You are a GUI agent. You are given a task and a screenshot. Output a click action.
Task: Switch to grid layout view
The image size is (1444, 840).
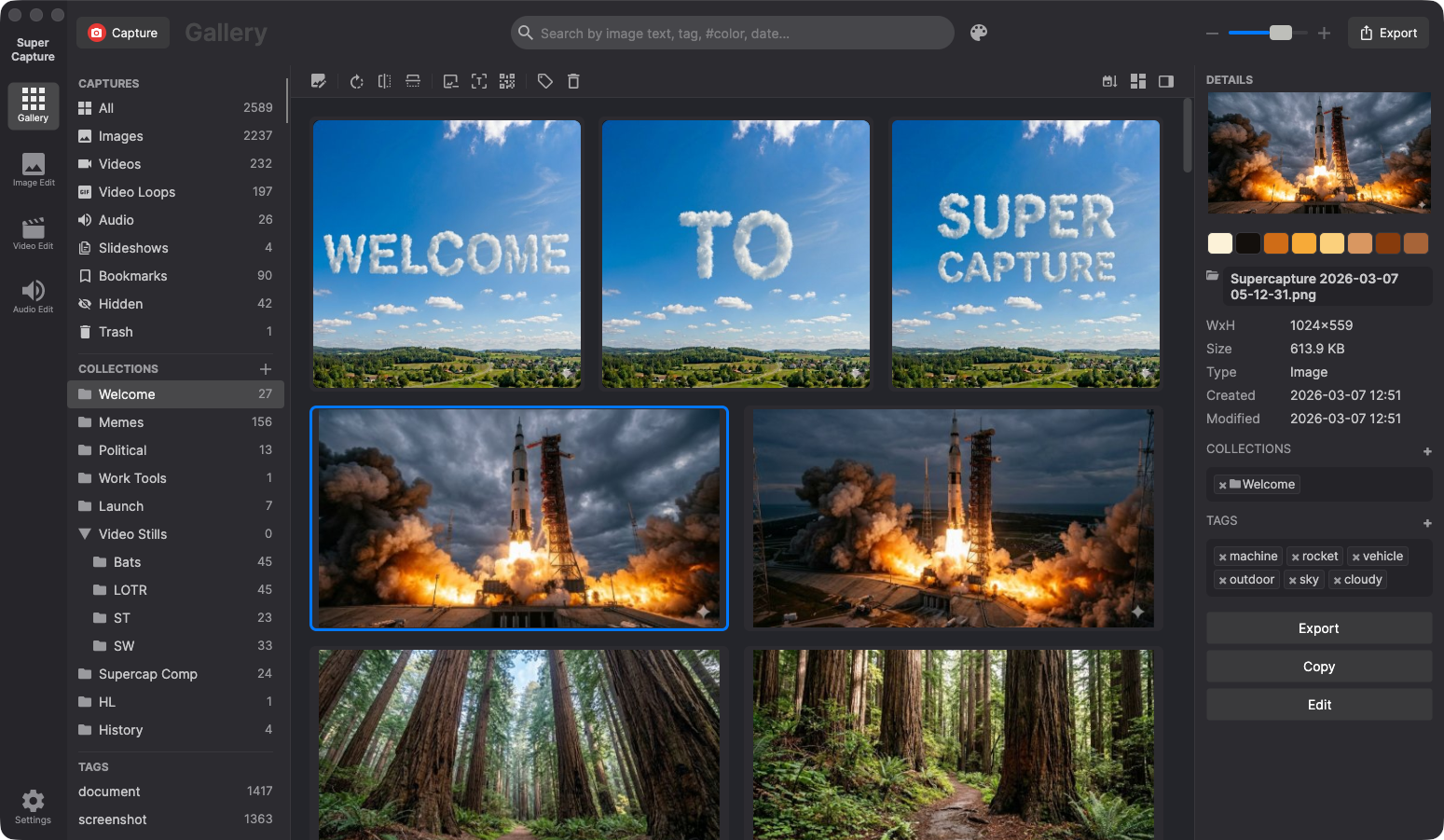[x=1138, y=81]
